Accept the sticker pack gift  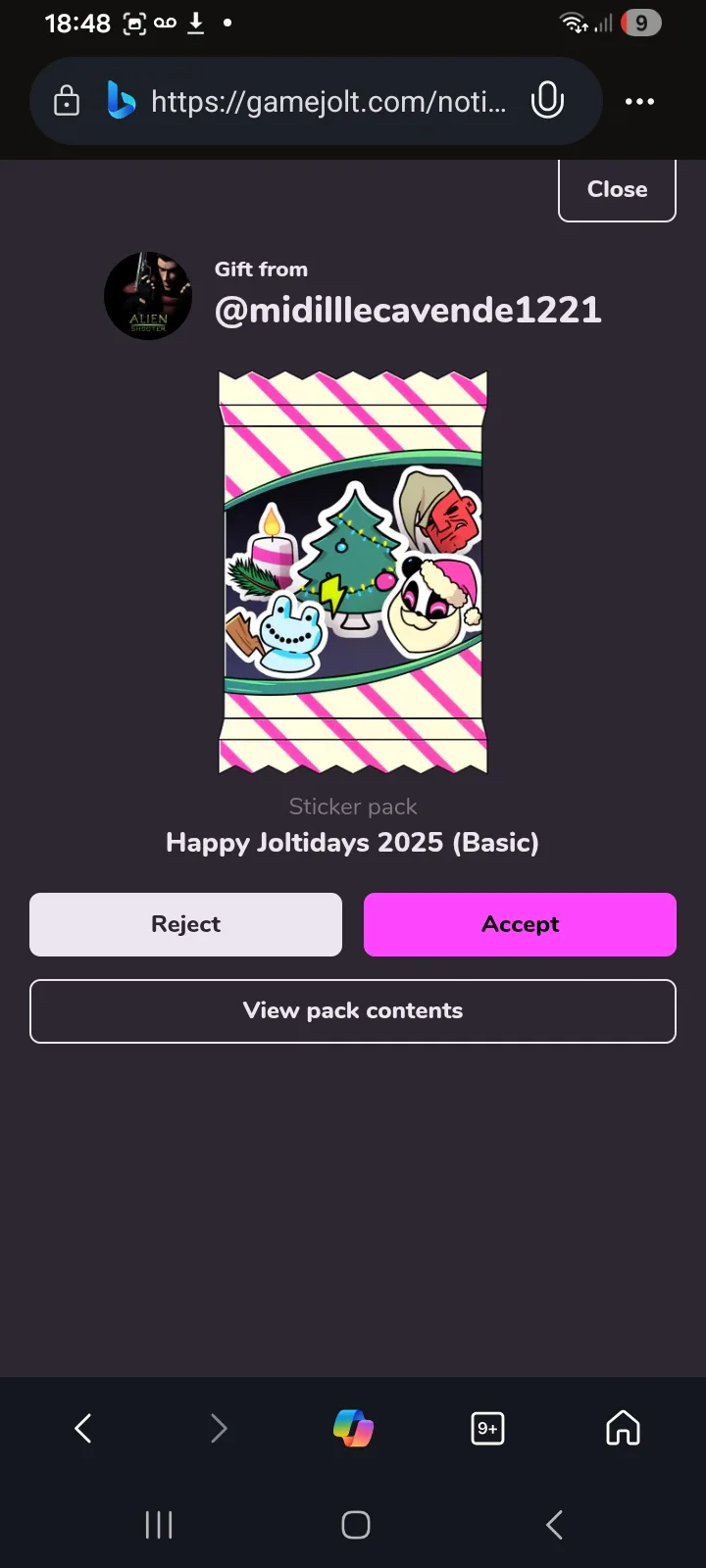[x=520, y=924]
